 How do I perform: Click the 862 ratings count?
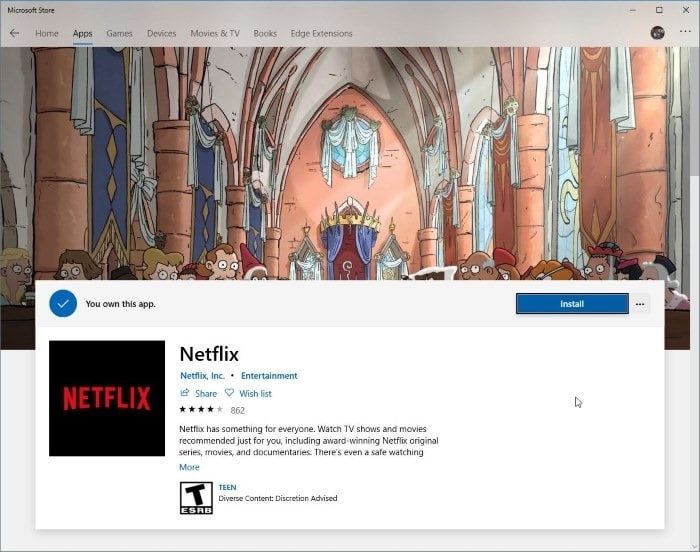pos(238,410)
